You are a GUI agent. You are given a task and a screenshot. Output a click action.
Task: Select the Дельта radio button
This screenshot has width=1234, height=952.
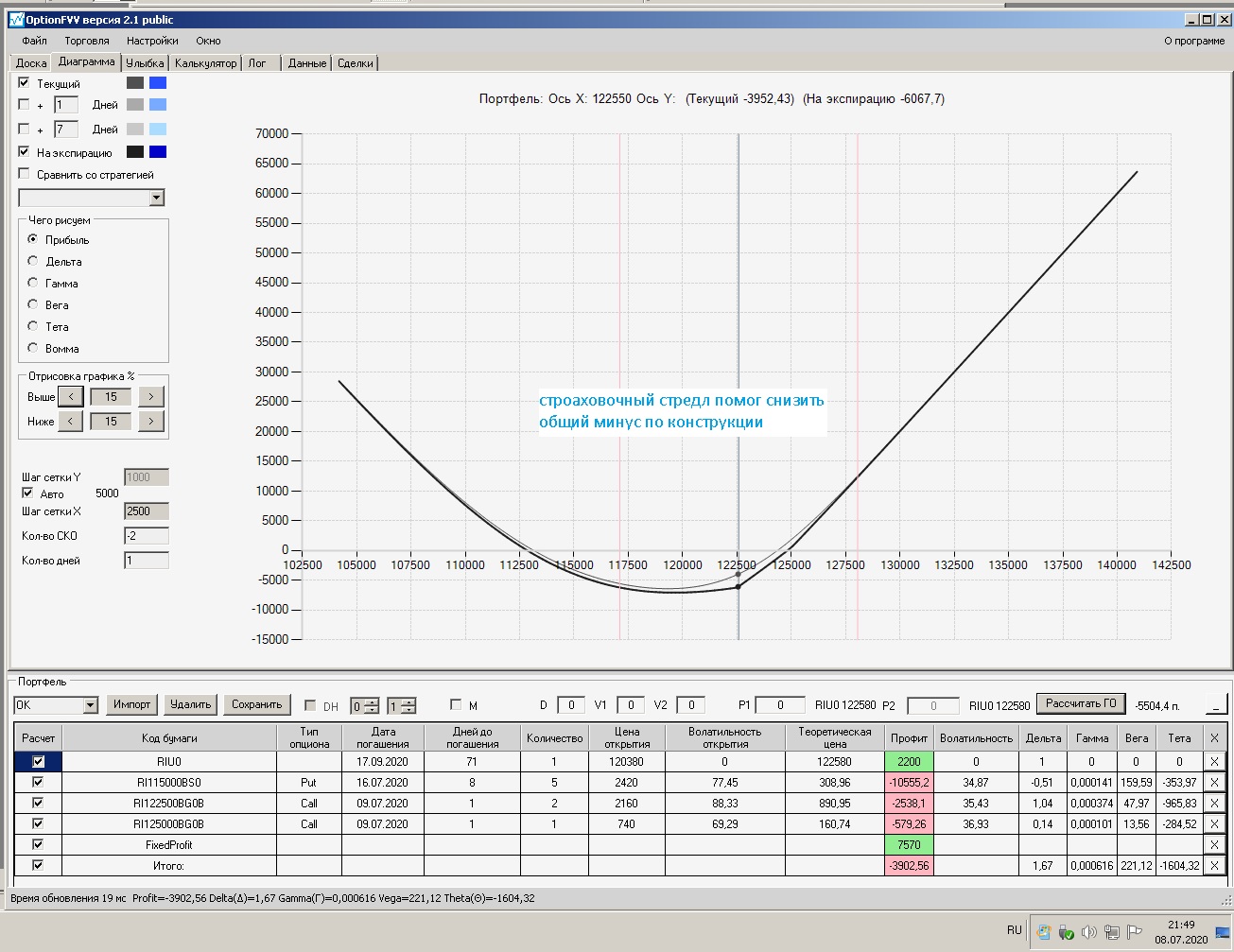[33, 261]
